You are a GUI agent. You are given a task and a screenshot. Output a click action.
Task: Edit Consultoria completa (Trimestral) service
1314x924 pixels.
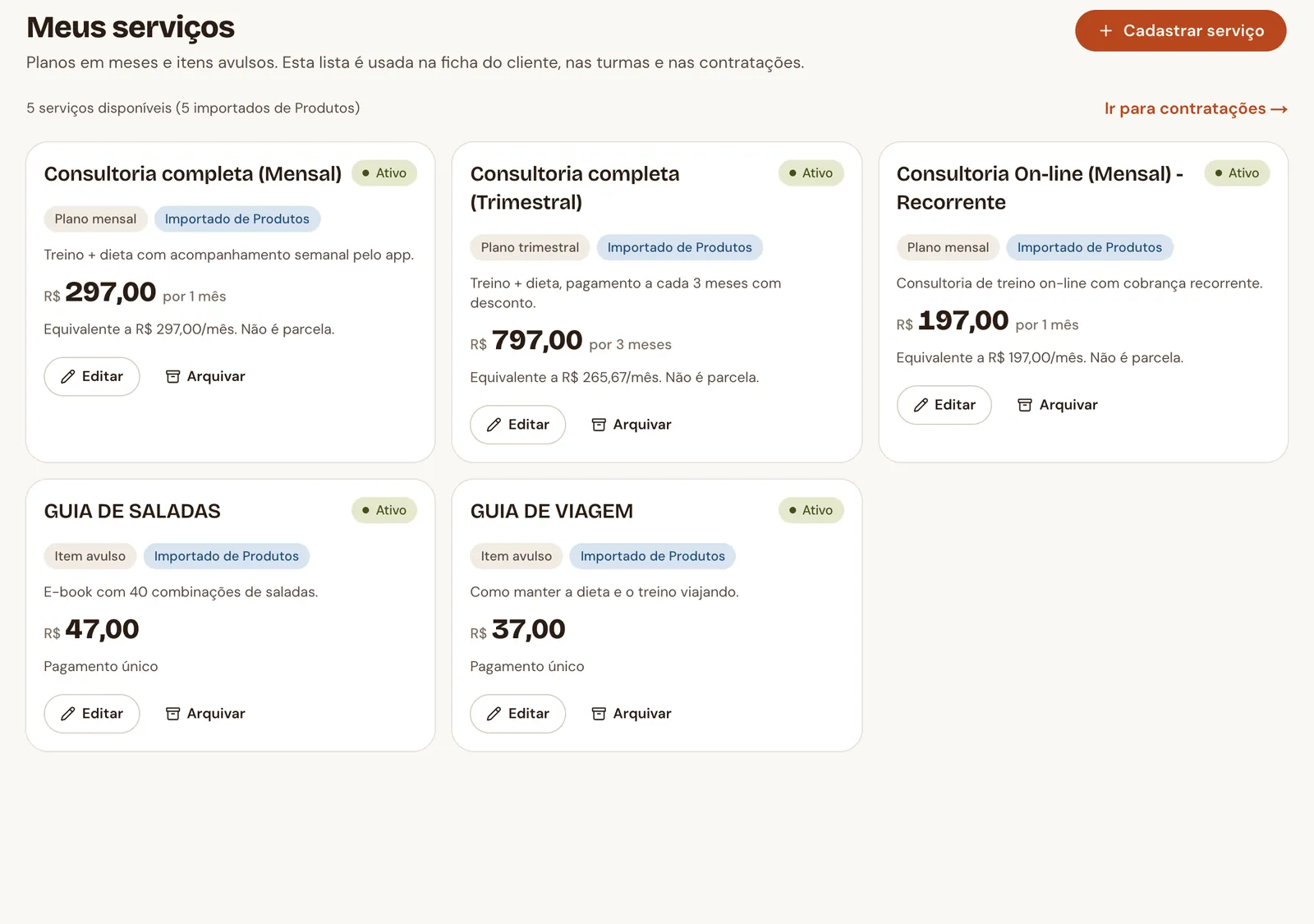click(517, 425)
